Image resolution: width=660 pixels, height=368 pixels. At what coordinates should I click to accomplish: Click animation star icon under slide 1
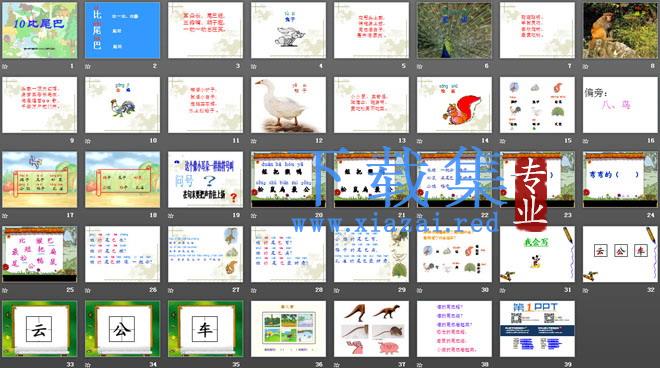[5, 67]
